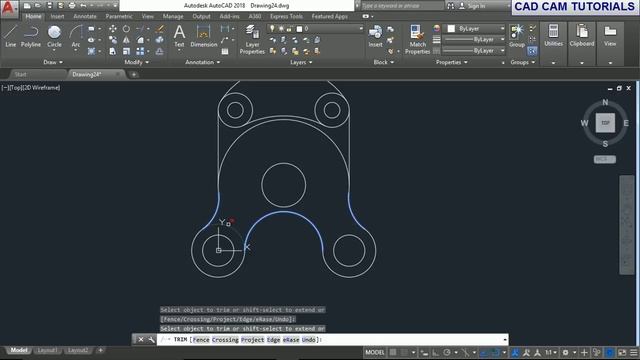The image size is (640, 360).
Task: Click the Plot printer icon in quick access toolbar
Action: coord(72,6)
